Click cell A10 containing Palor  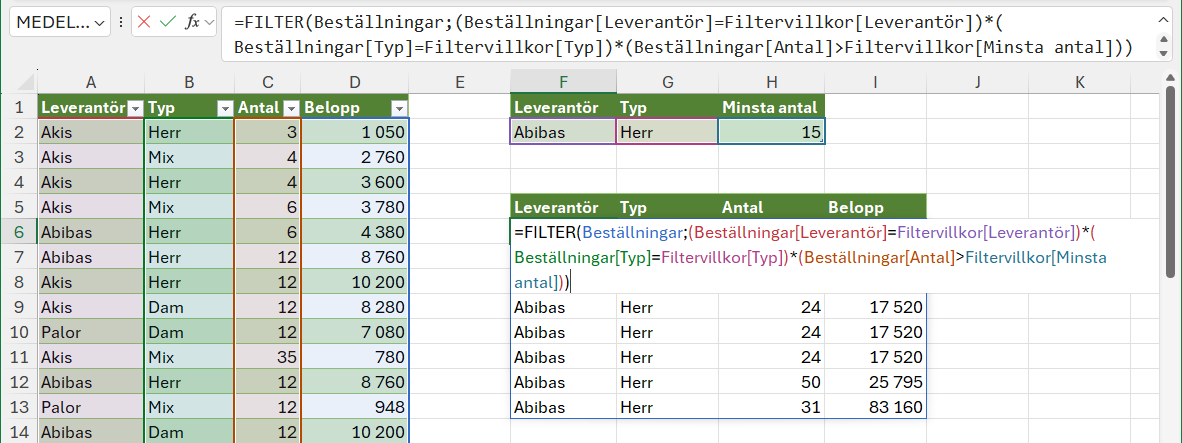(91, 333)
